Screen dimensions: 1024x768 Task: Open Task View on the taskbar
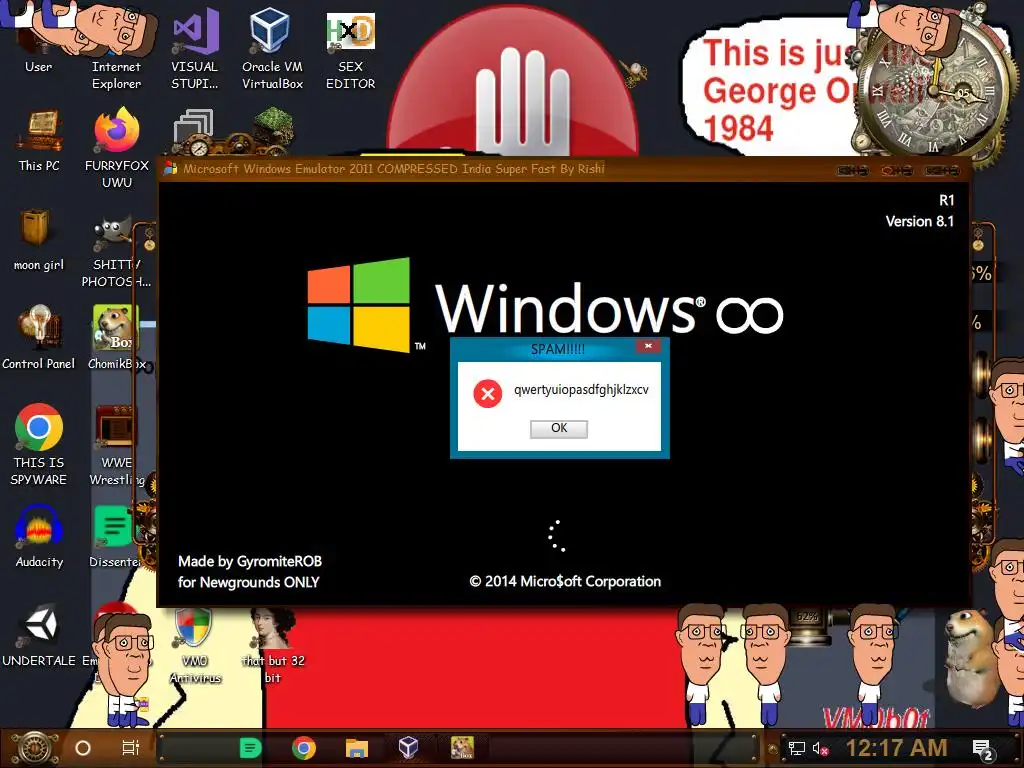tap(131, 748)
